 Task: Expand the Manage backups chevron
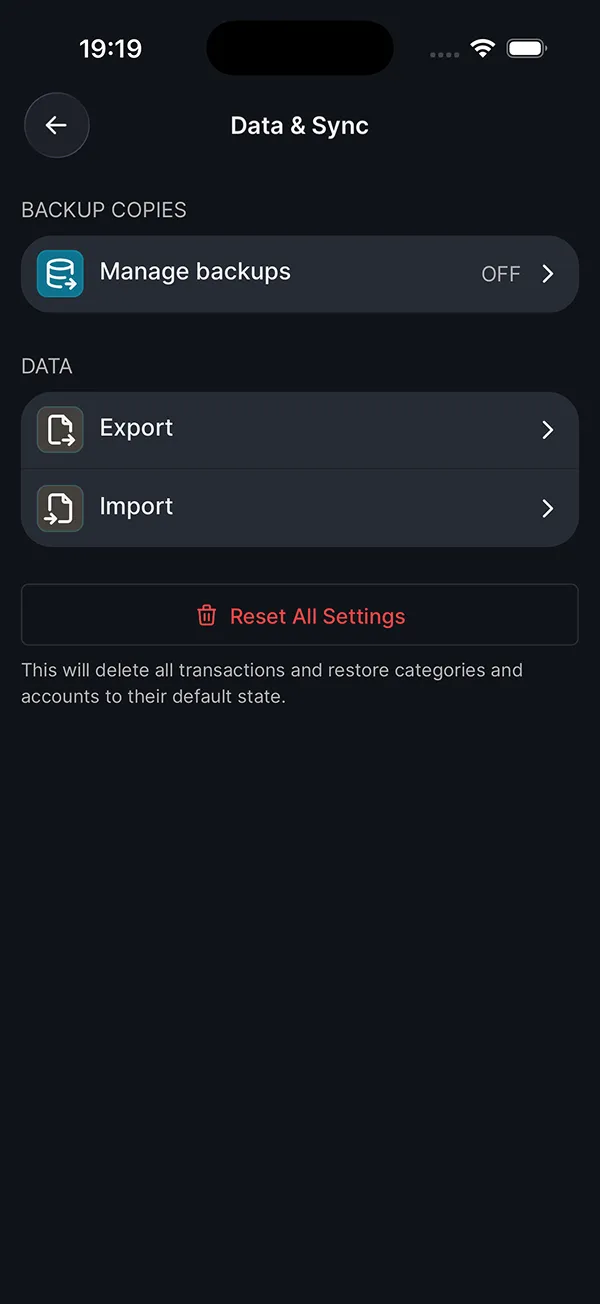pos(547,273)
